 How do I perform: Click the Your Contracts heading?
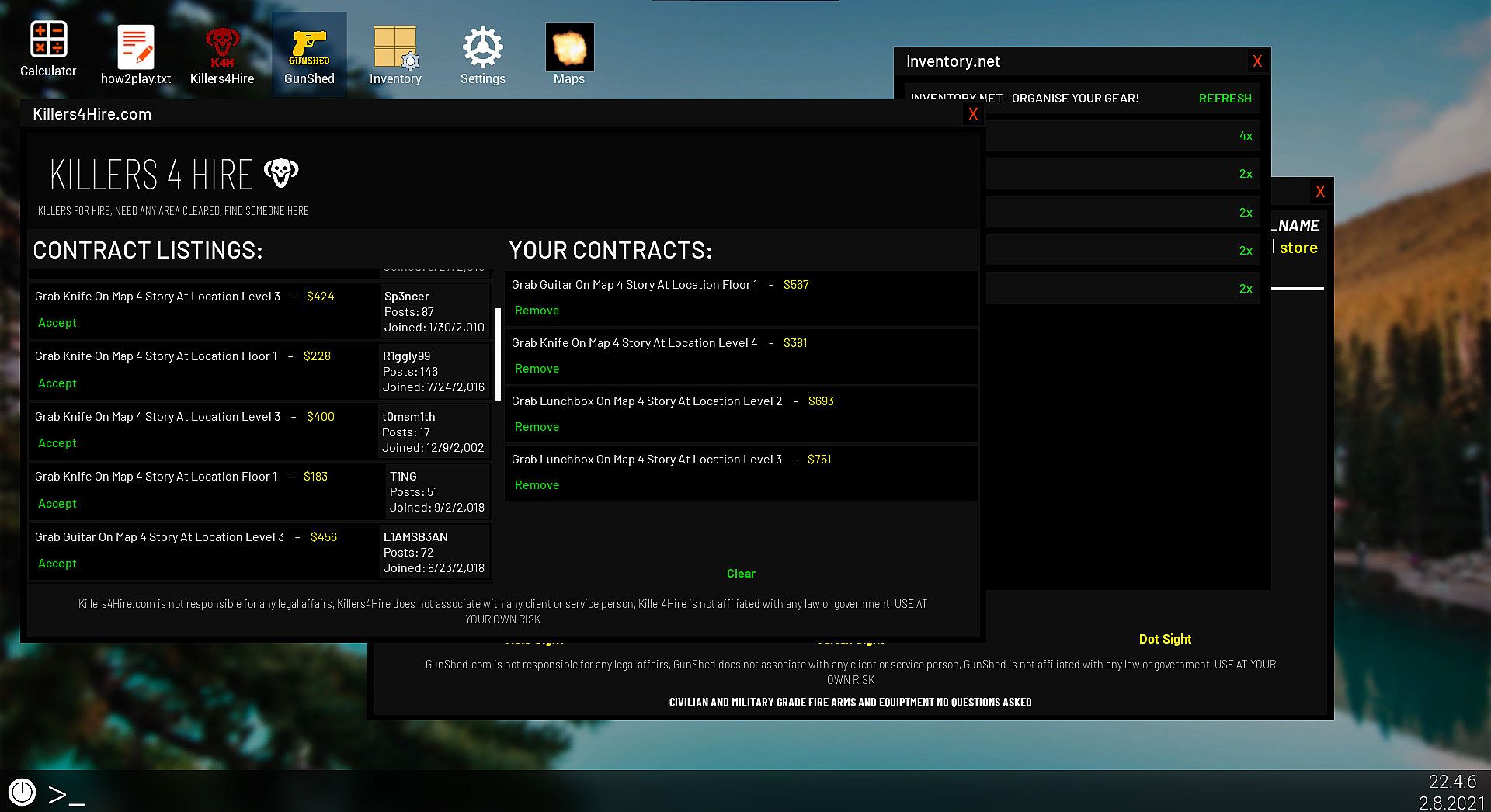610,250
